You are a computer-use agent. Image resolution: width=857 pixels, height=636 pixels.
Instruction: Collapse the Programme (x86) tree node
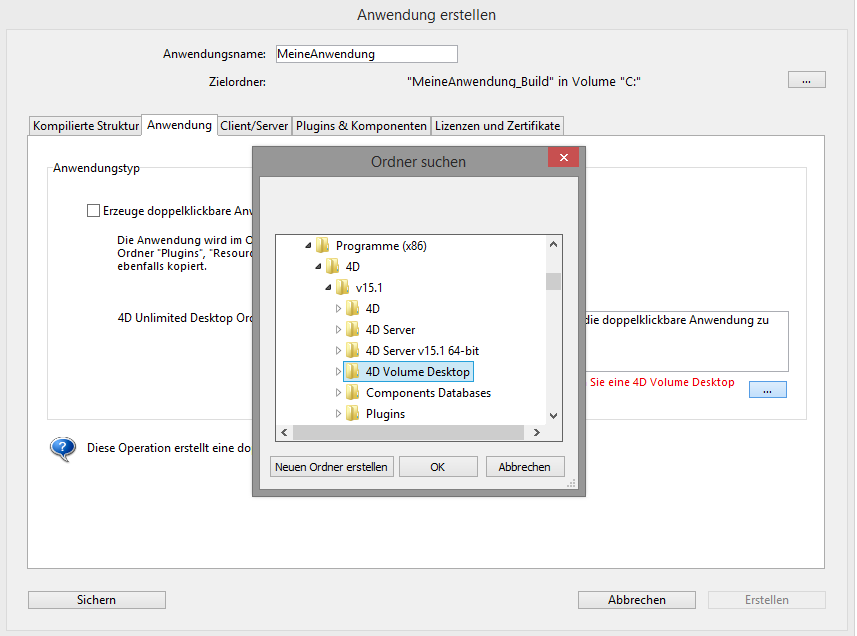308,246
